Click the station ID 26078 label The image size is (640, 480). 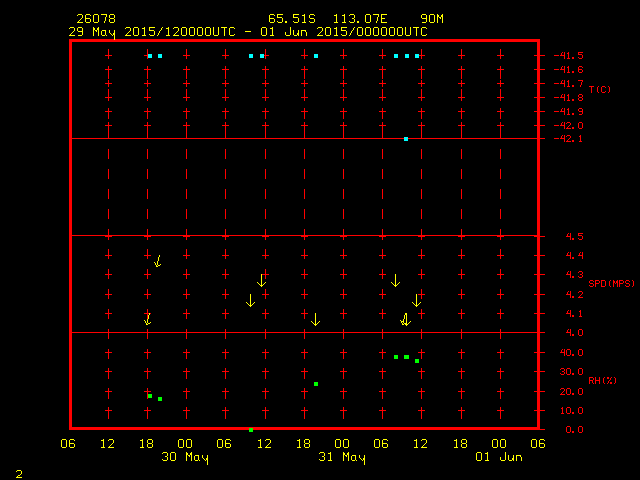click(95, 19)
